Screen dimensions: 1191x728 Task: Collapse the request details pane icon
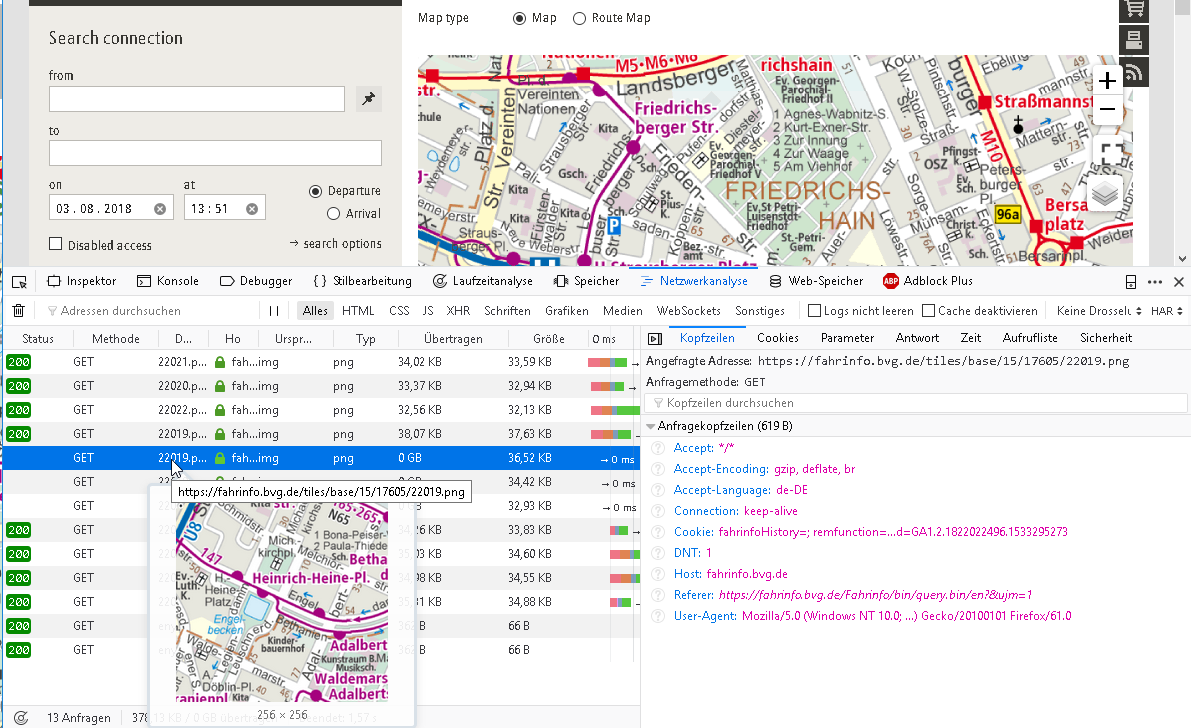(x=655, y=338)
